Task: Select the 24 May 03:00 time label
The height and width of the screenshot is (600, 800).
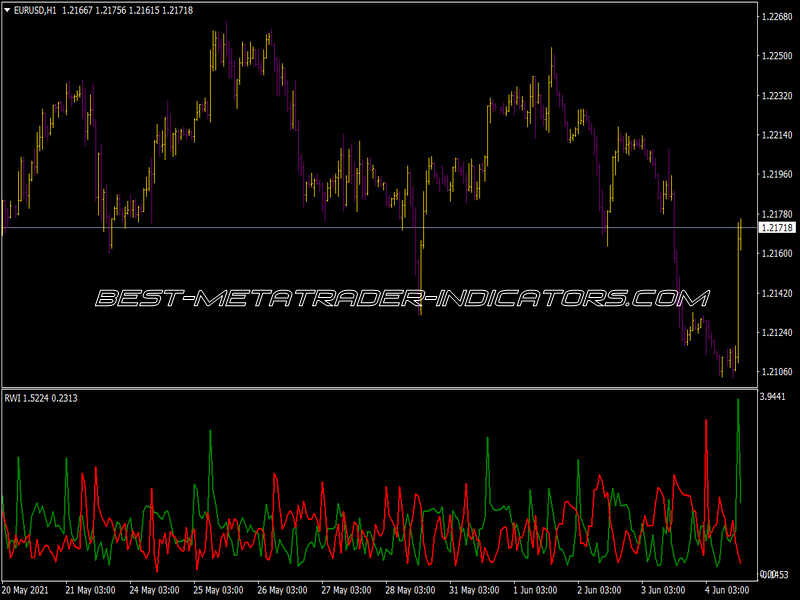Action: tap(154, 590)
